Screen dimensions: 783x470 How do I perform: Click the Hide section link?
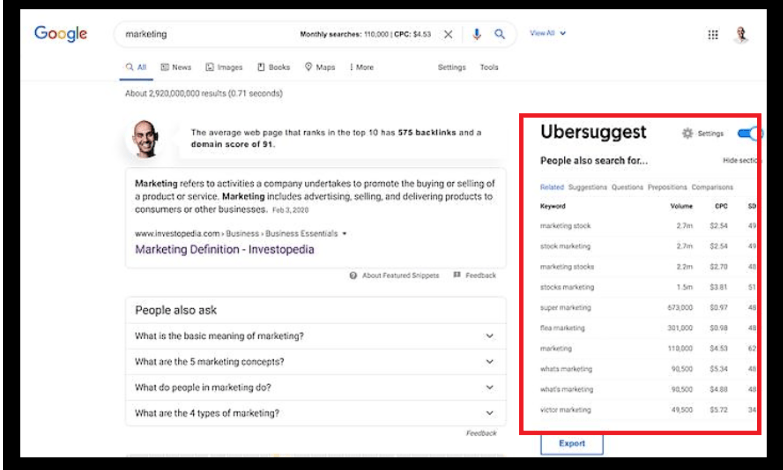tap(740, 160)
